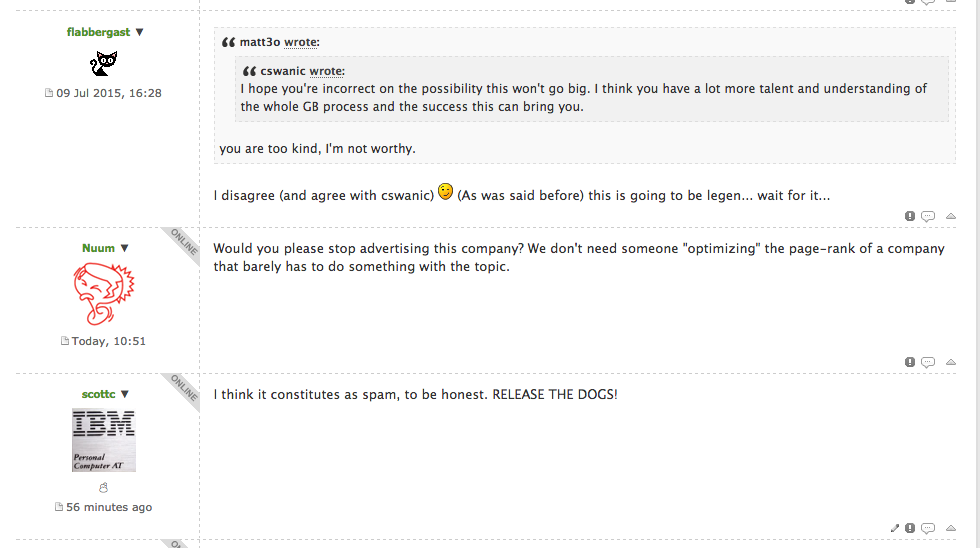The width and height of the screenshot is (980, 548).
Task: Click scottc's IBM Personal Computer AT avatar
Action: click(x=104, y=440)
